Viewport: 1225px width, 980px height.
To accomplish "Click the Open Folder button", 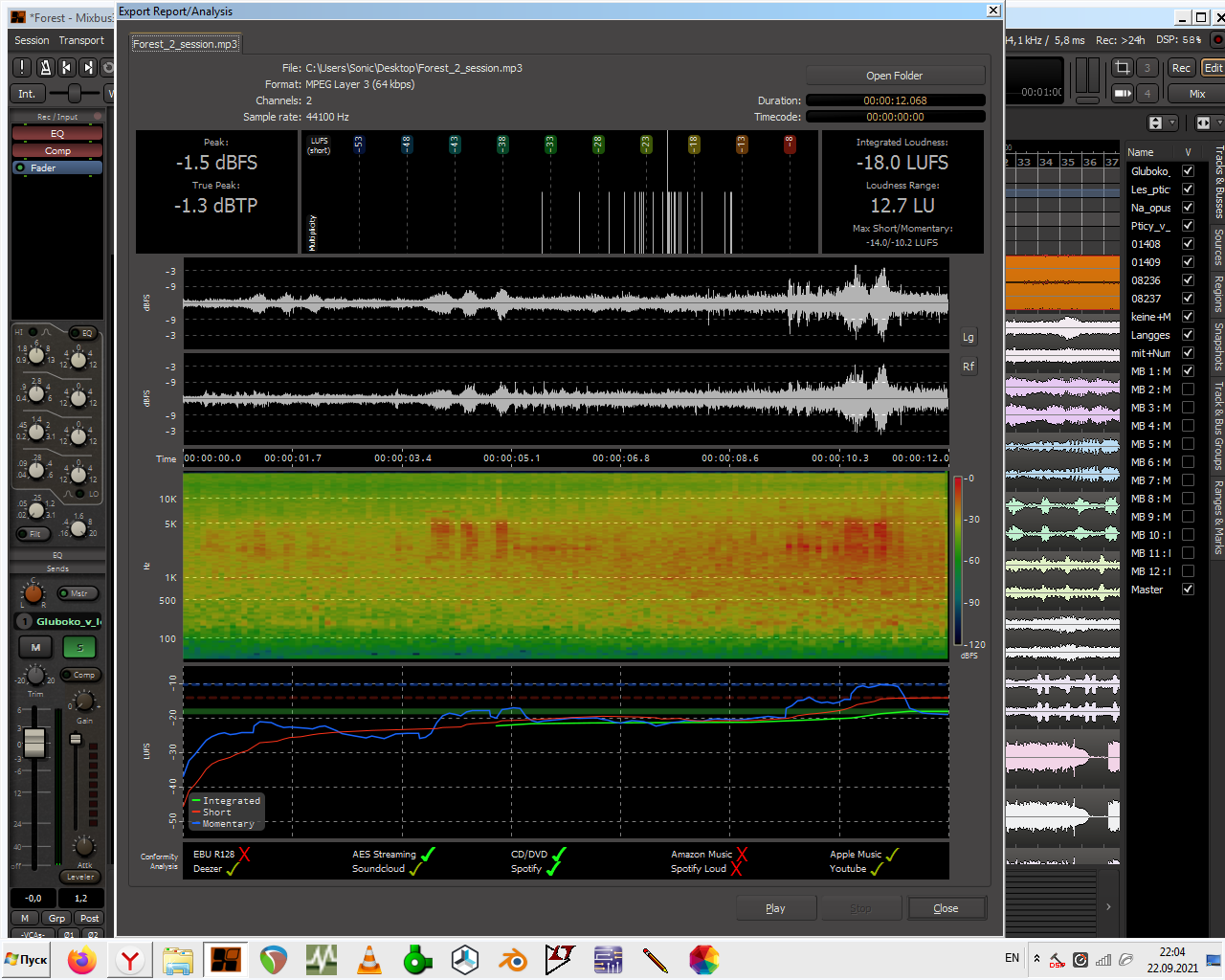I will tap(895, 76).
